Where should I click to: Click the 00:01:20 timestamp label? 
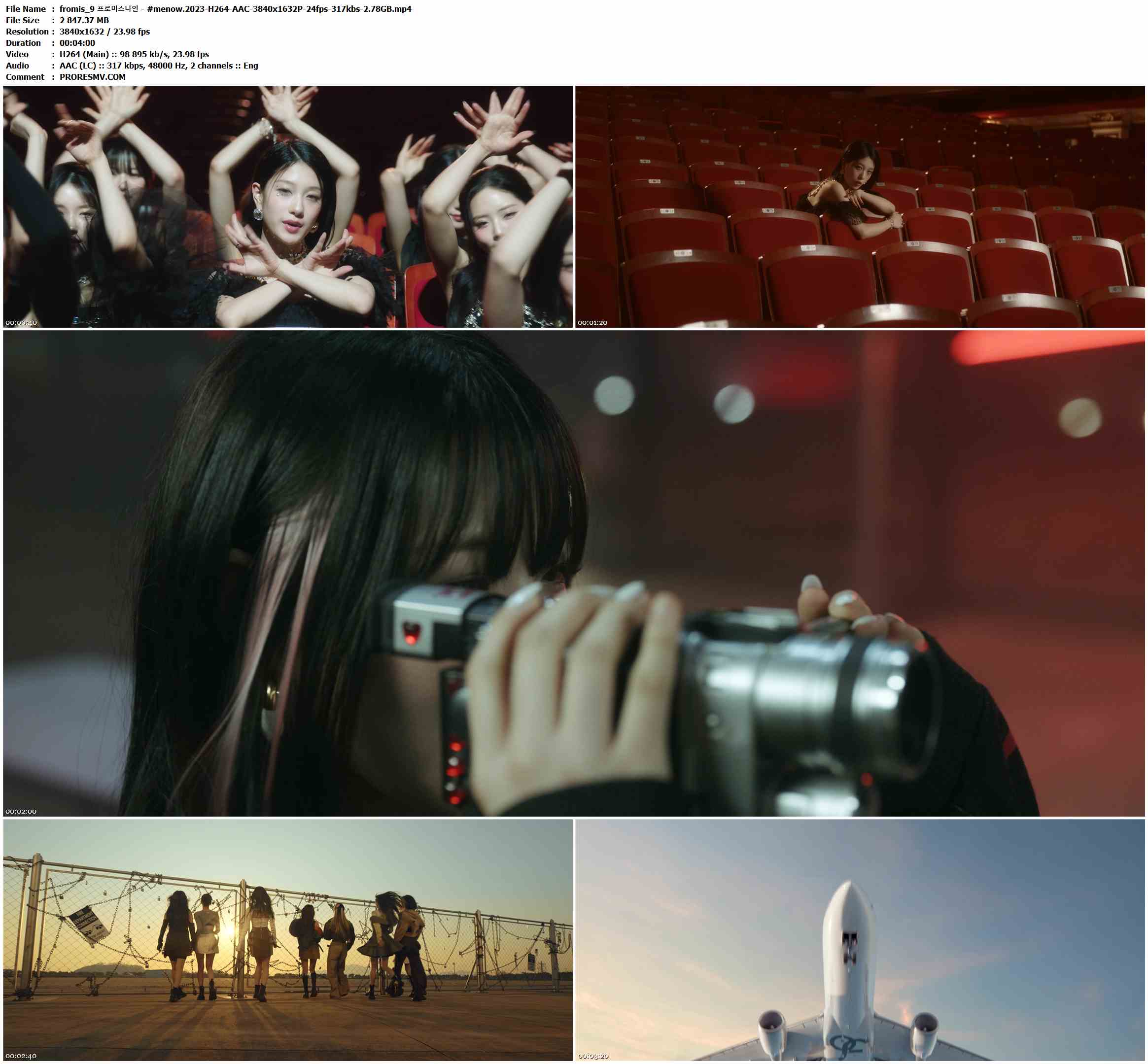point(592,322)
